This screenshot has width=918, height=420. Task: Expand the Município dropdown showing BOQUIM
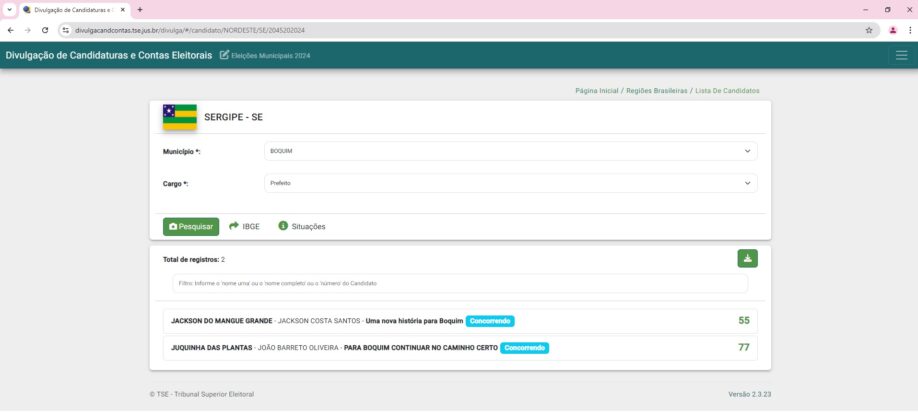coord(511,151)
